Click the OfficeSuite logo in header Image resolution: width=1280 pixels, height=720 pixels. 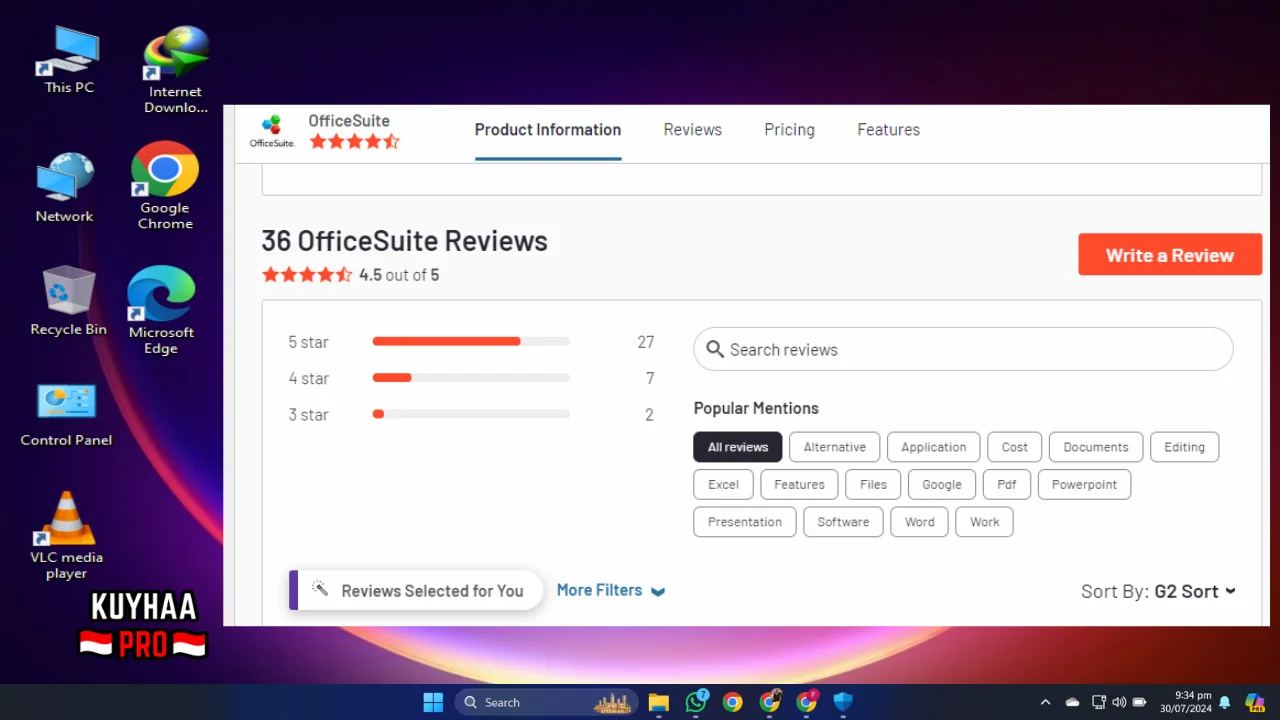point(272,131)
